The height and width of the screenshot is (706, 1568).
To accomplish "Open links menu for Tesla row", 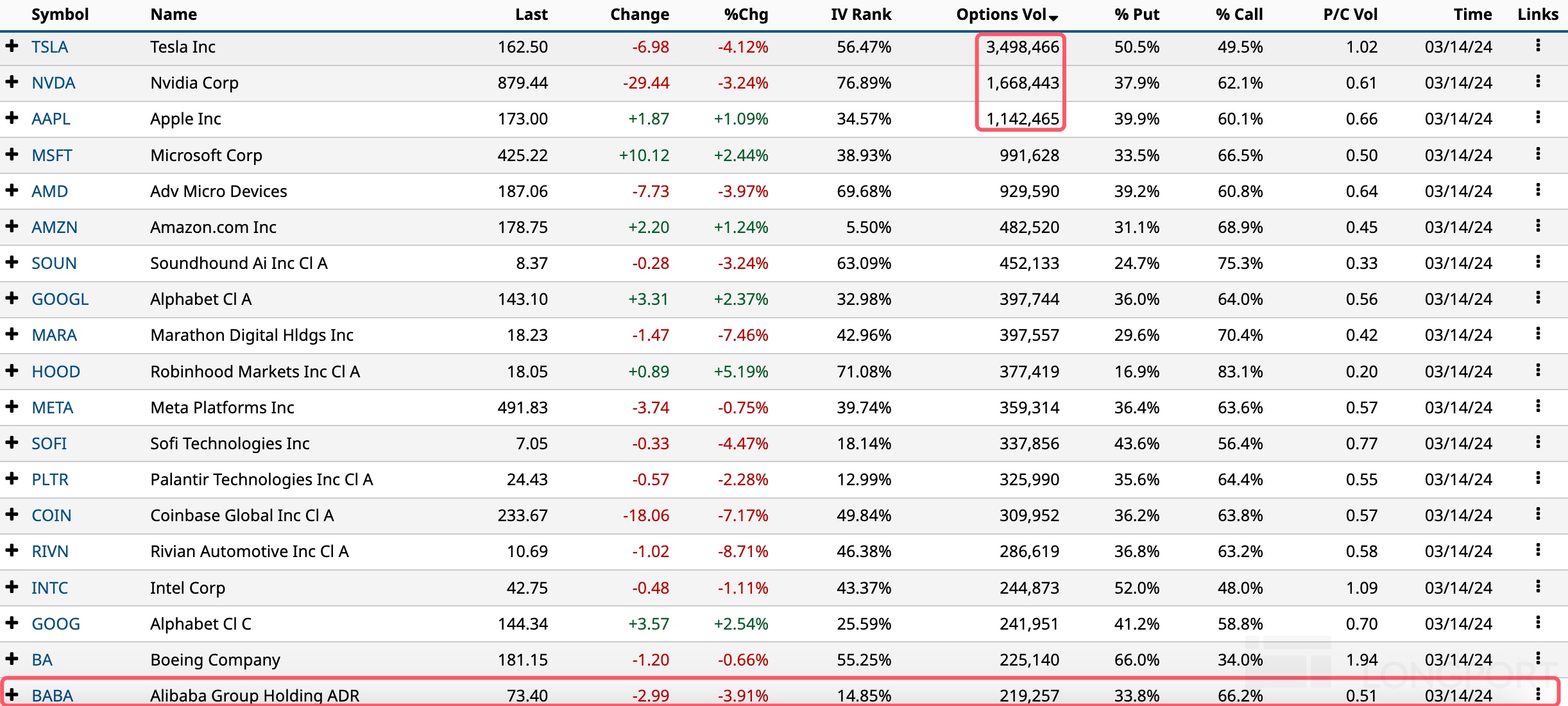I will pyautogui.click(x=1538, y=46).
